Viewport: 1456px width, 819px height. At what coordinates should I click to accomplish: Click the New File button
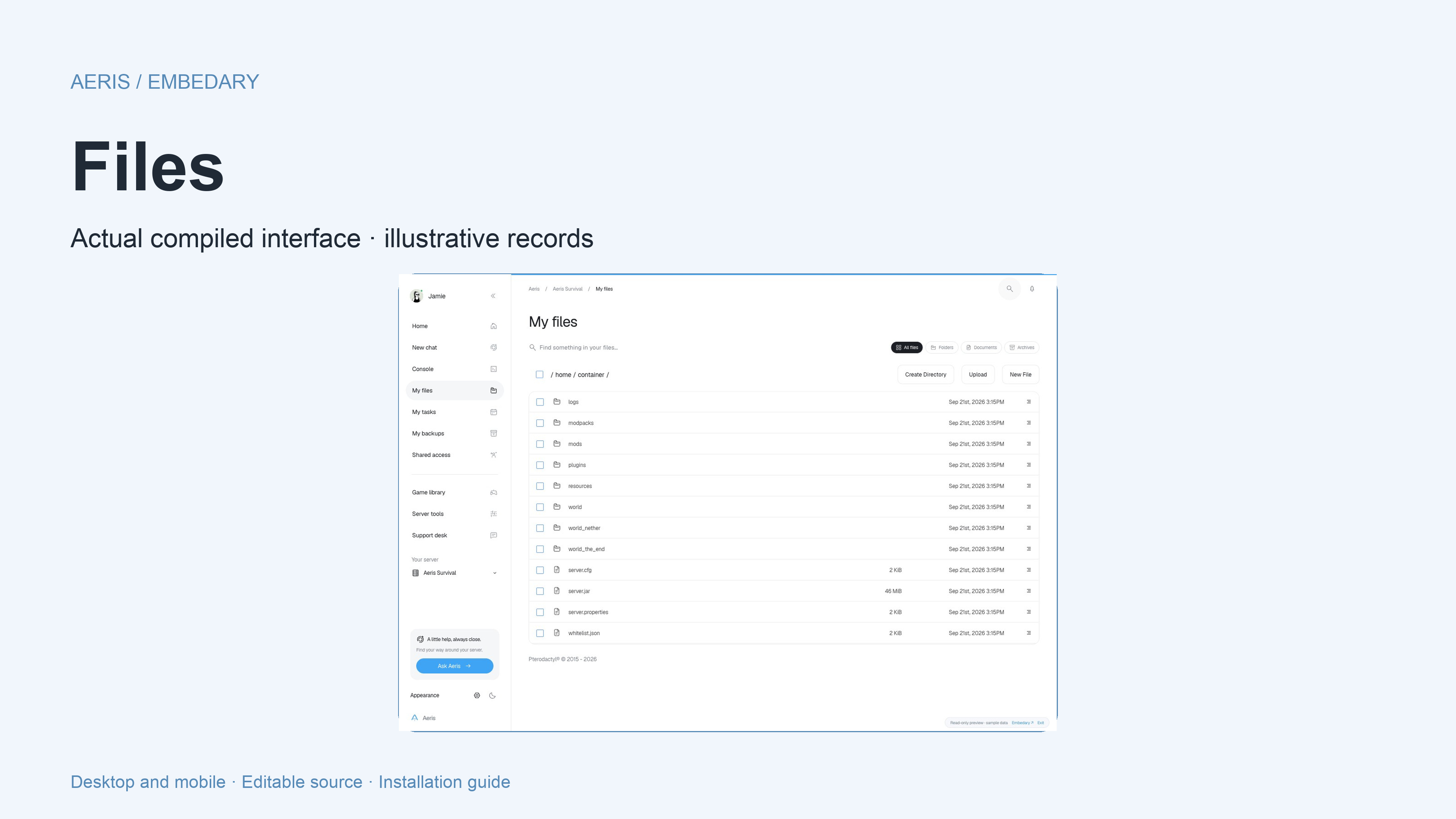coord(1020,375)
